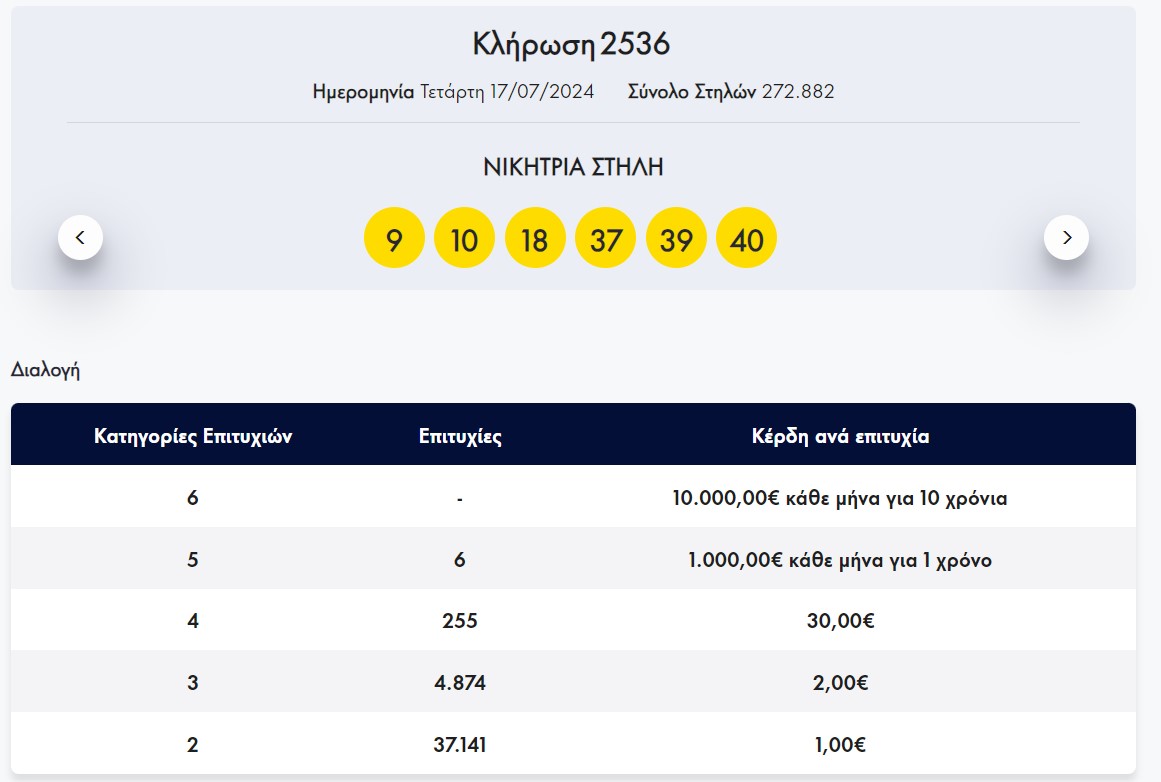This screenshot has height=782, width=1161.
Task: Click the Σύνολο Στηλών value 272.882
Action: 798,92
